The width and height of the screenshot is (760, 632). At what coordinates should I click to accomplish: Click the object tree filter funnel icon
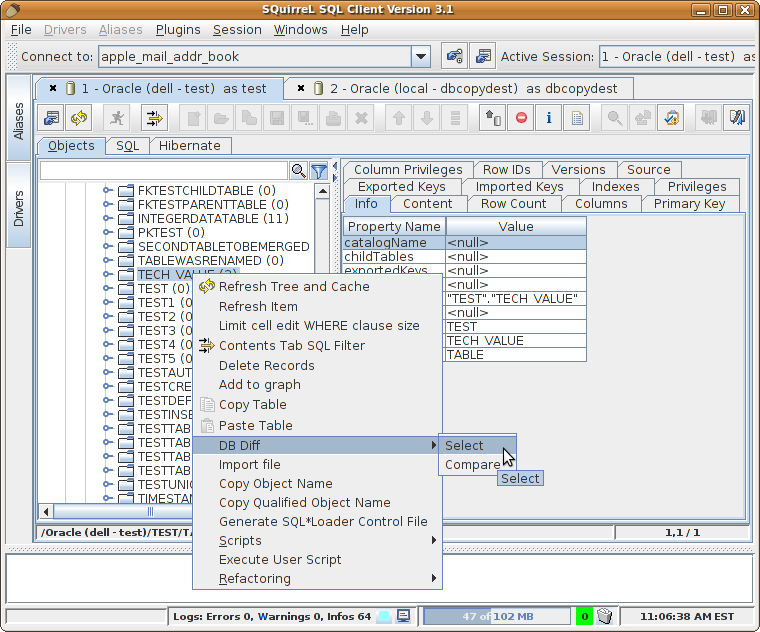(319, 171)
